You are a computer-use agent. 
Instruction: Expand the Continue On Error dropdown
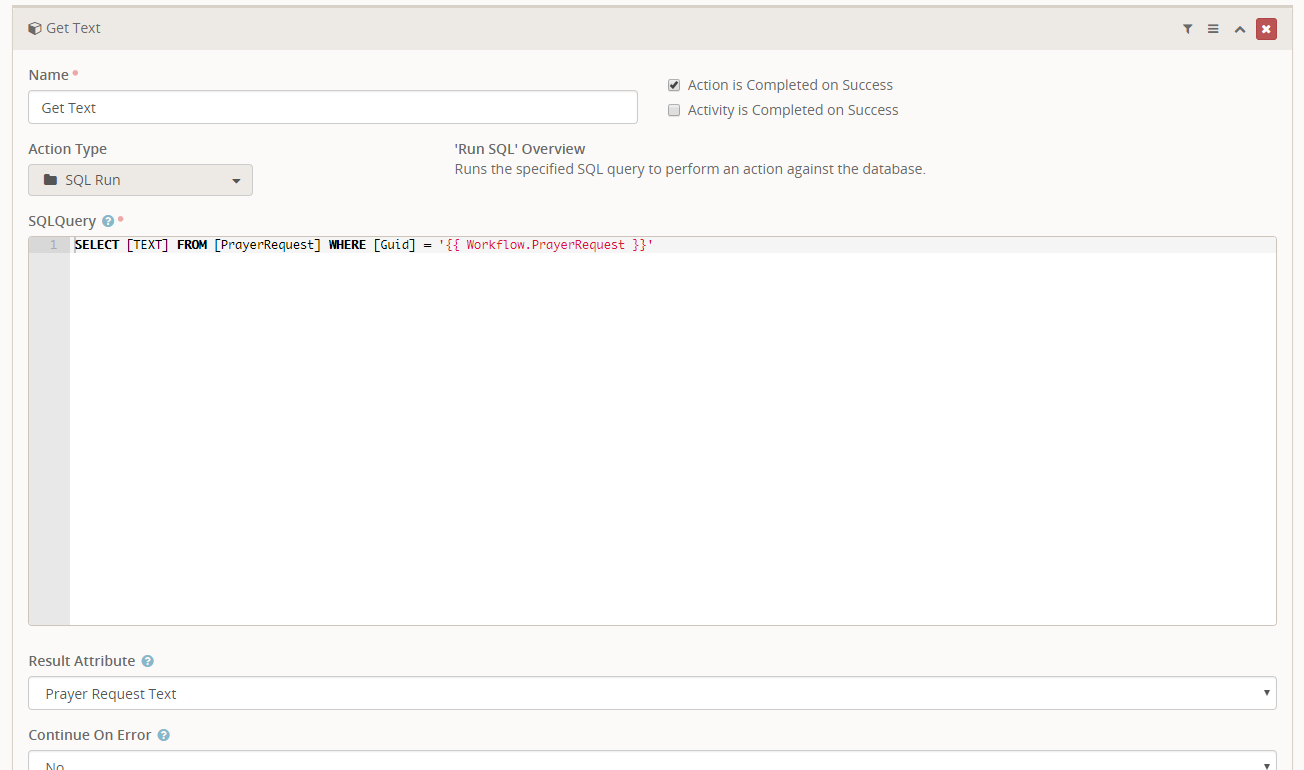coord(652,761)
